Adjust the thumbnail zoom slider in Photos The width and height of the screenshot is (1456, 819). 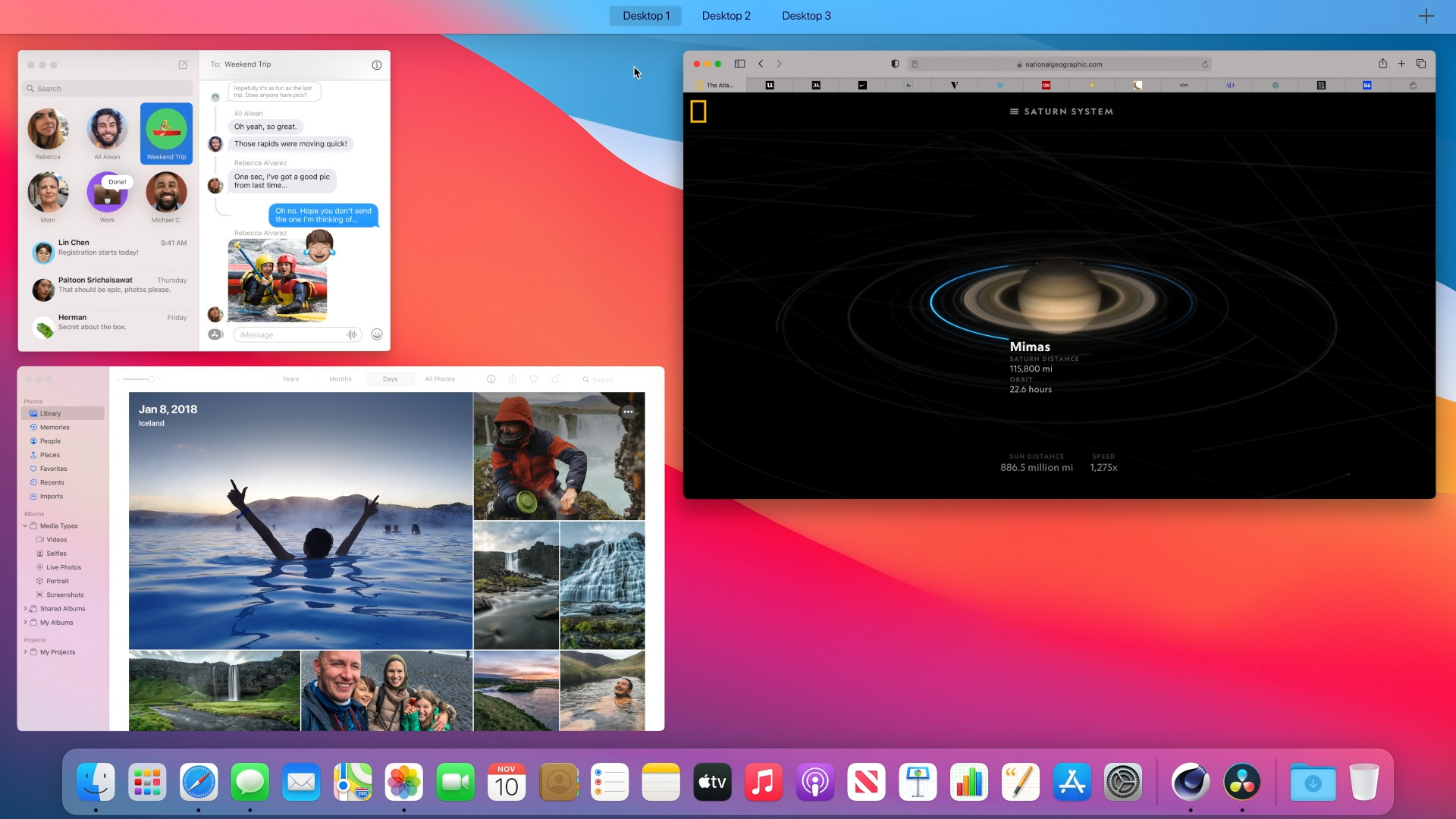coord(152,379)
